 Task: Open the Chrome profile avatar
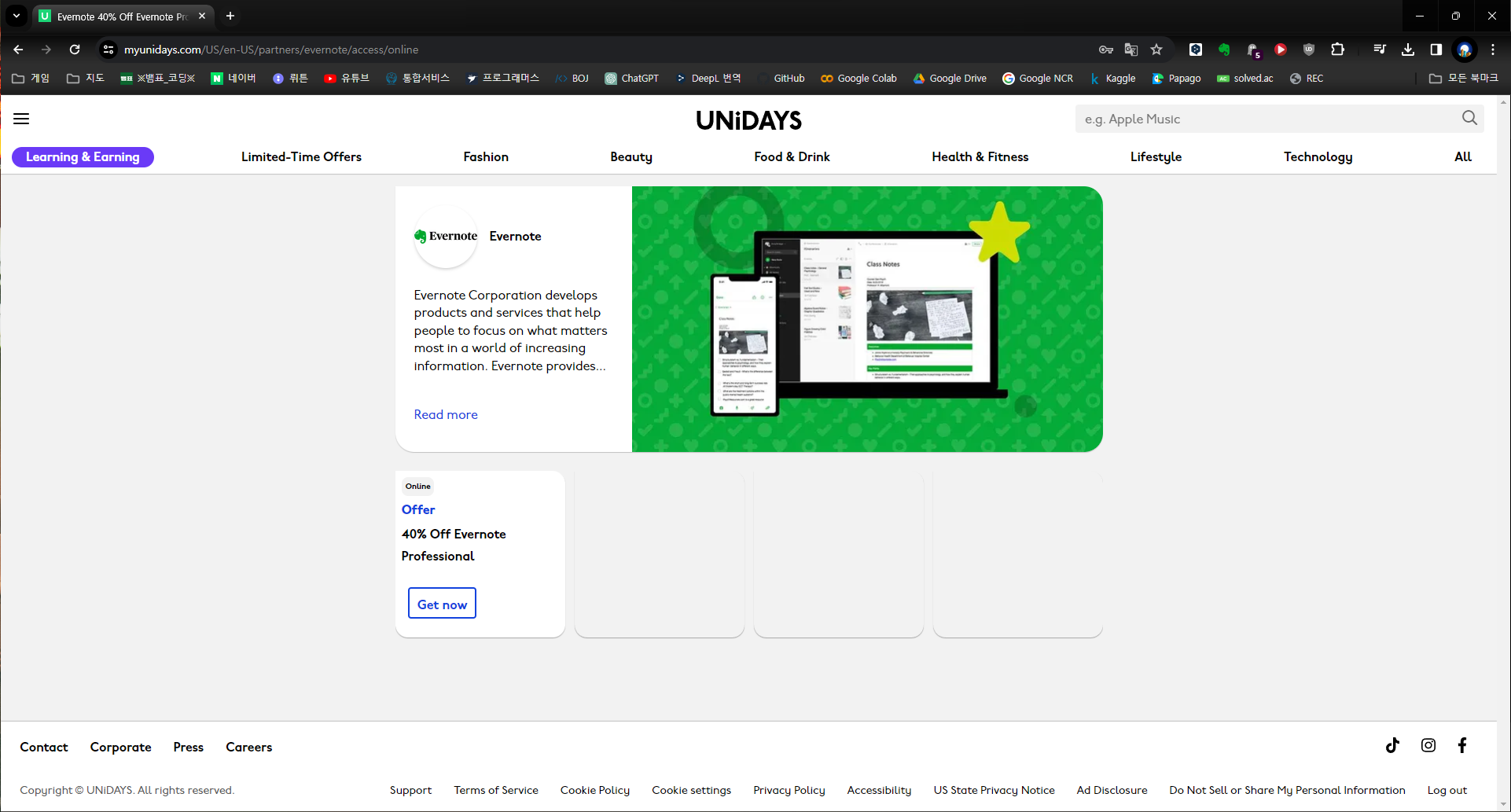(1465, 50)
